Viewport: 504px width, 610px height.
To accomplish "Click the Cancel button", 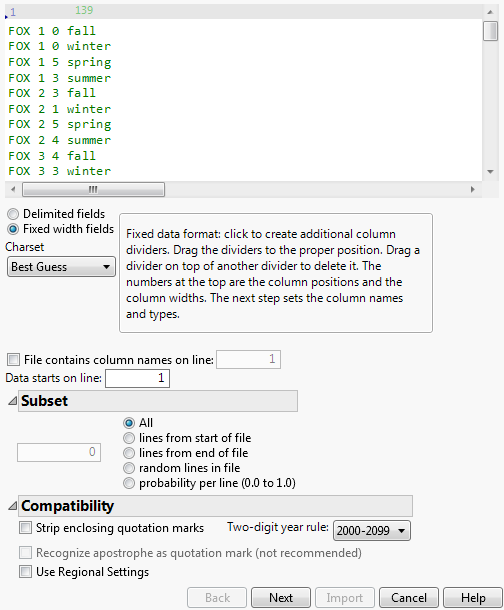I will tap(409, 598).
